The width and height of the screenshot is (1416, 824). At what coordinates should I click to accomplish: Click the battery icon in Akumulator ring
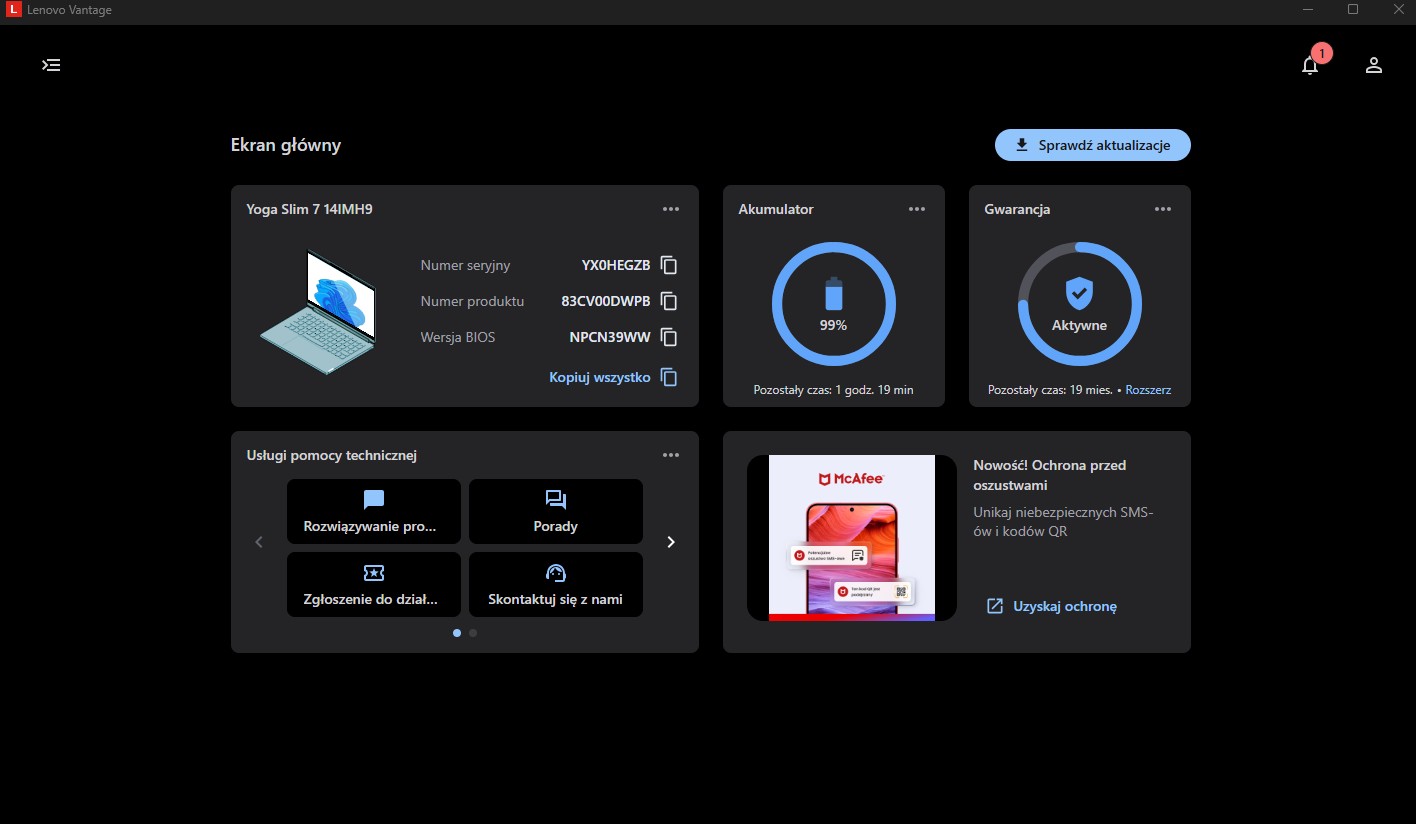point(834,294)
